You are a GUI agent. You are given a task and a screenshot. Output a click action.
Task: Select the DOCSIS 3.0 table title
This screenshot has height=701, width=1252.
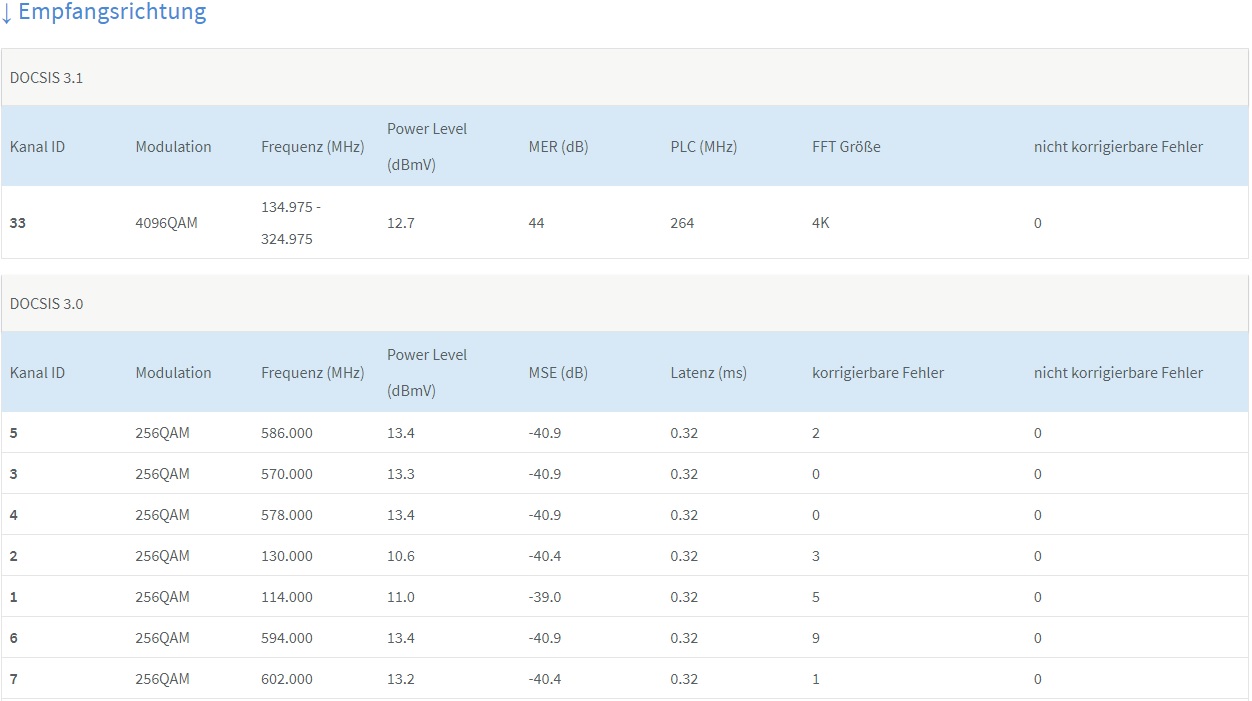46,304
